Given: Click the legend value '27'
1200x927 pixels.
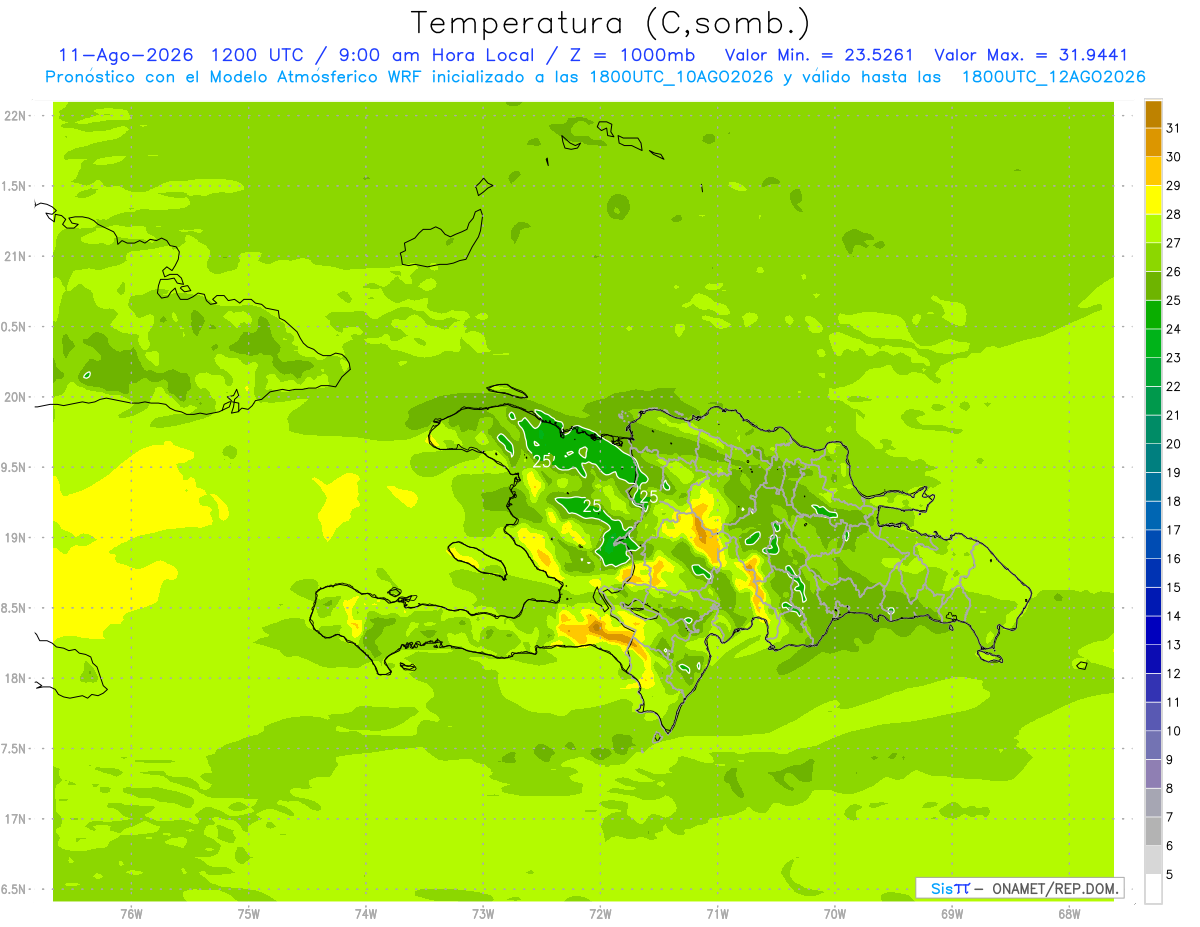Looking at the screenshot, I should 1174,243.
